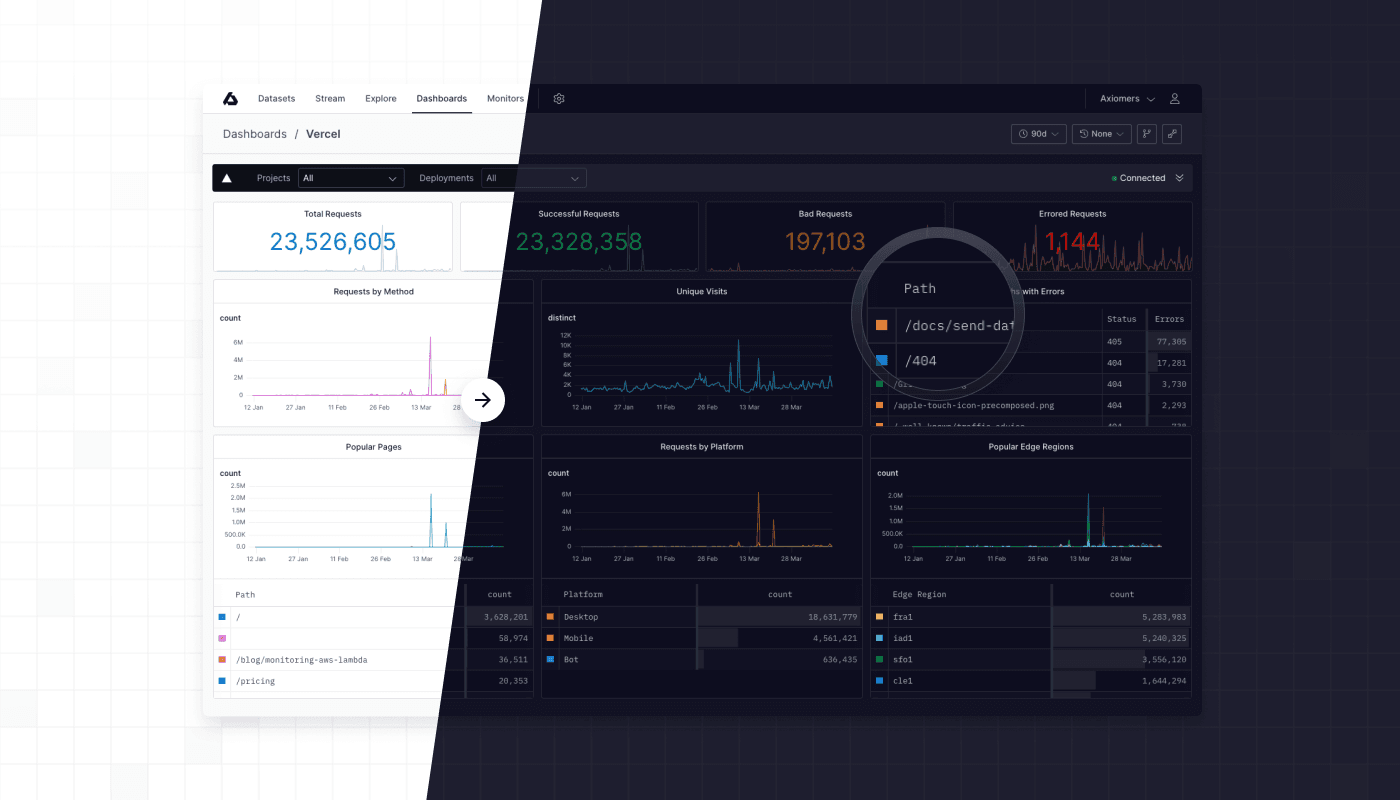Switch to the Stream tab
Screen dimensions: 1400x800
[x=330, y=99]
